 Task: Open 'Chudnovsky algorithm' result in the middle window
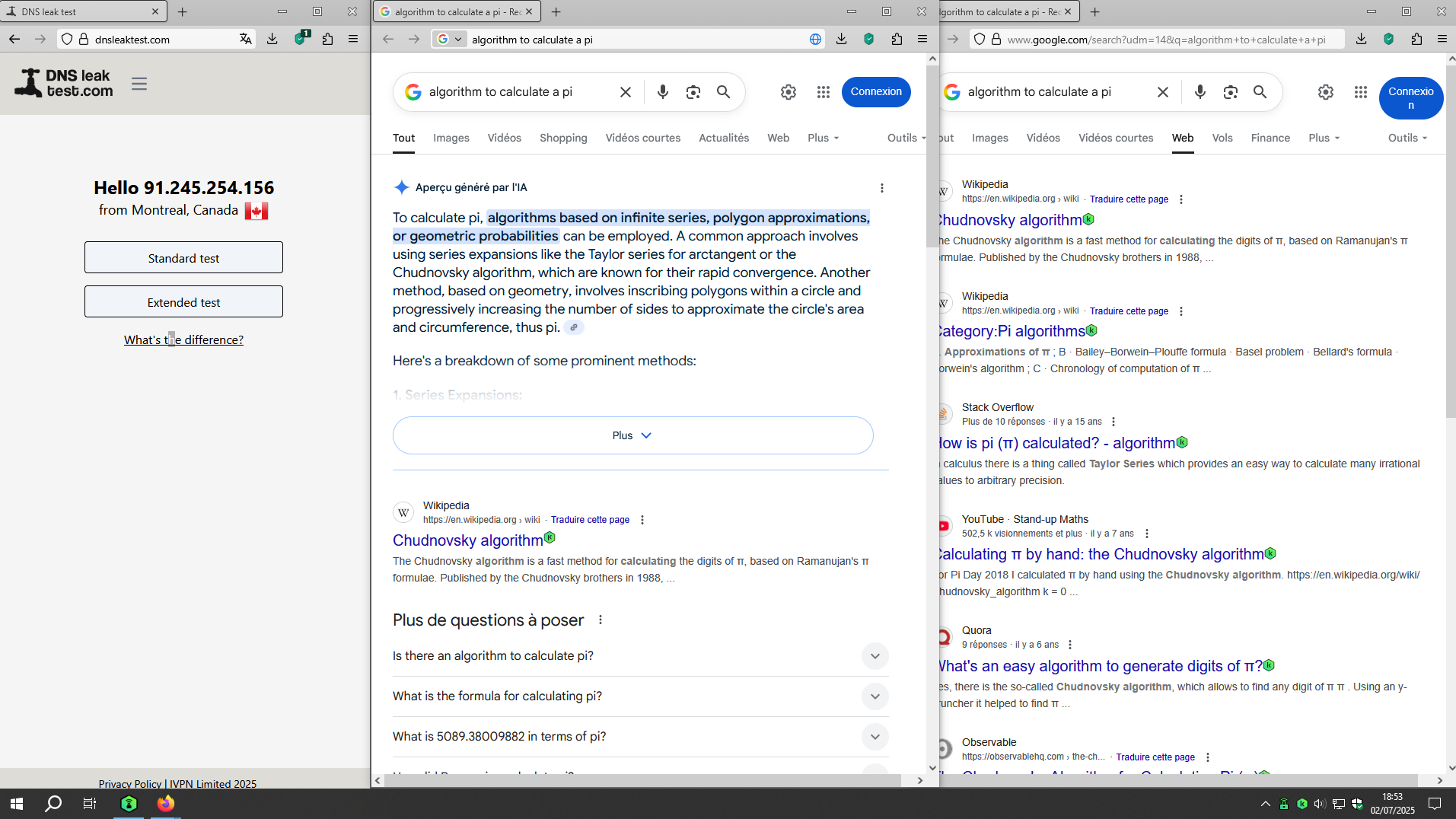click(x=468, y=540)
